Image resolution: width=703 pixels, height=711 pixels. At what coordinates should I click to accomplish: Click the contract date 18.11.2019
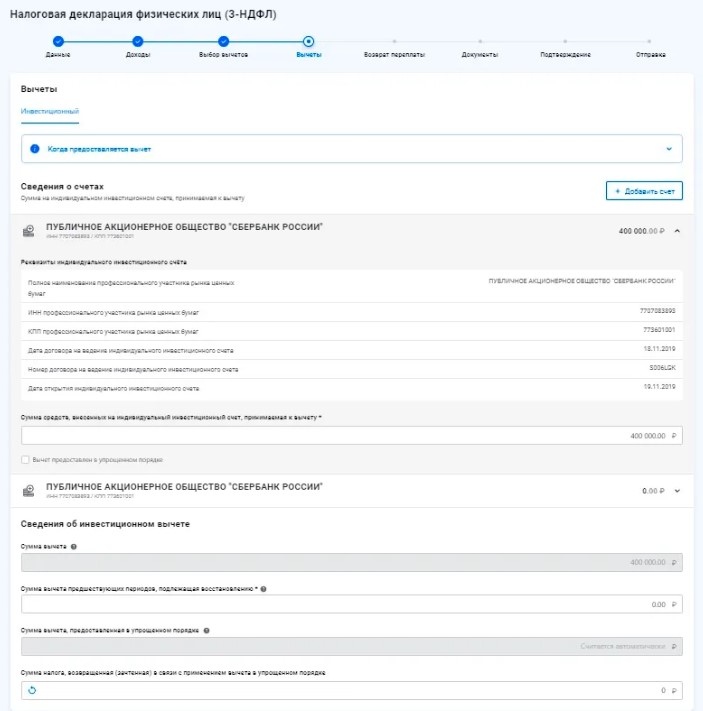[659, 349]
